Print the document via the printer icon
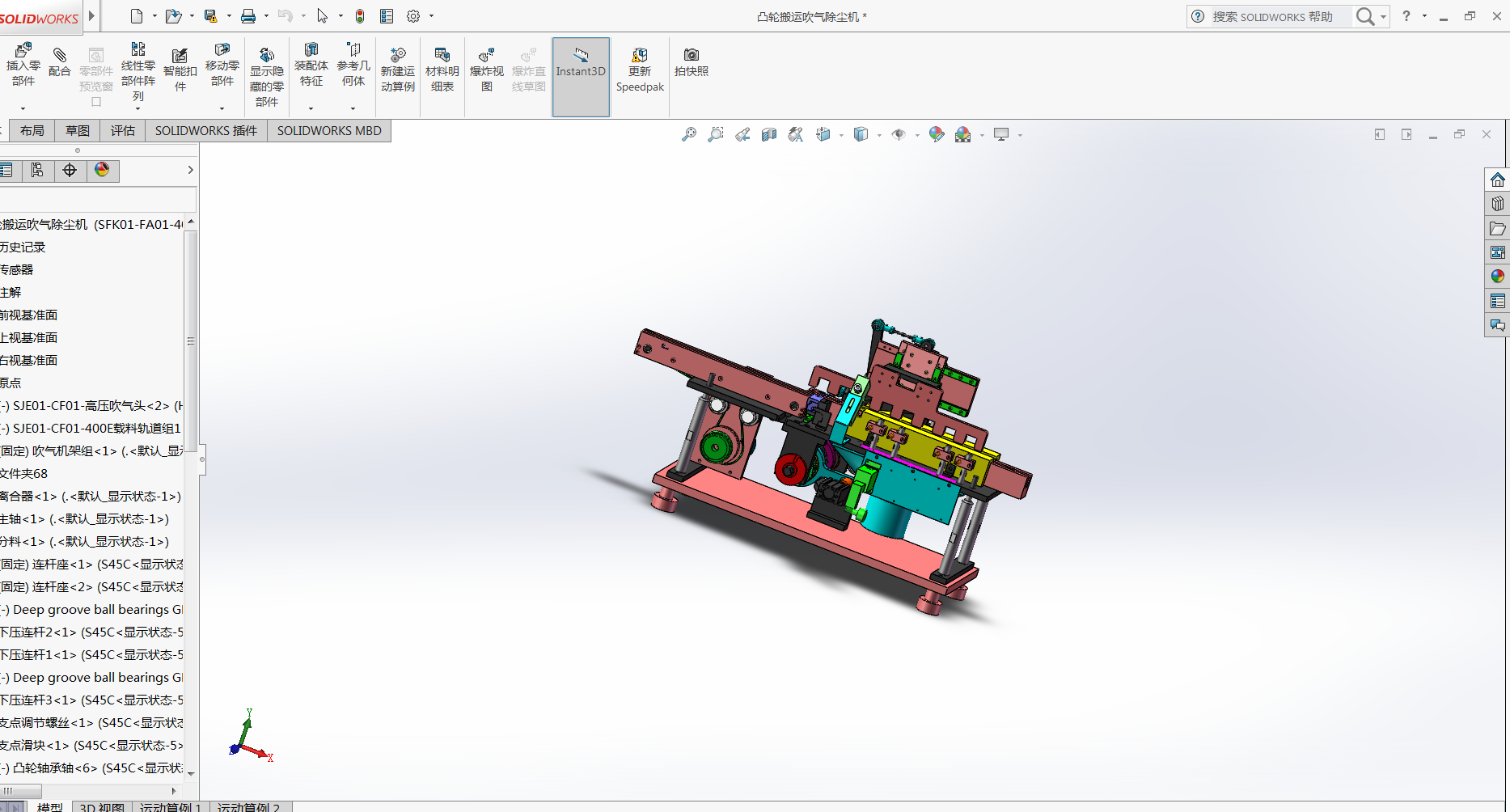 tap(248, 16)
